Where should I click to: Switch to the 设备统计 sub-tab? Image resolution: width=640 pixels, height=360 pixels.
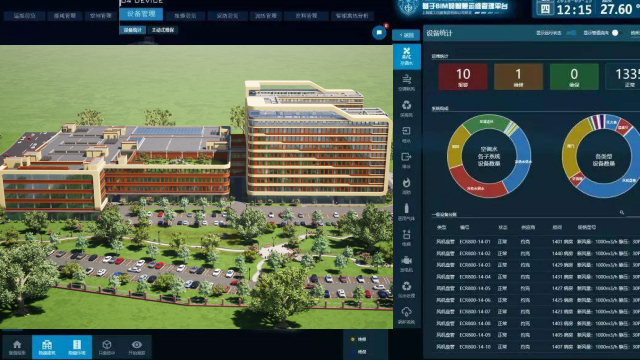click(132, 30)
